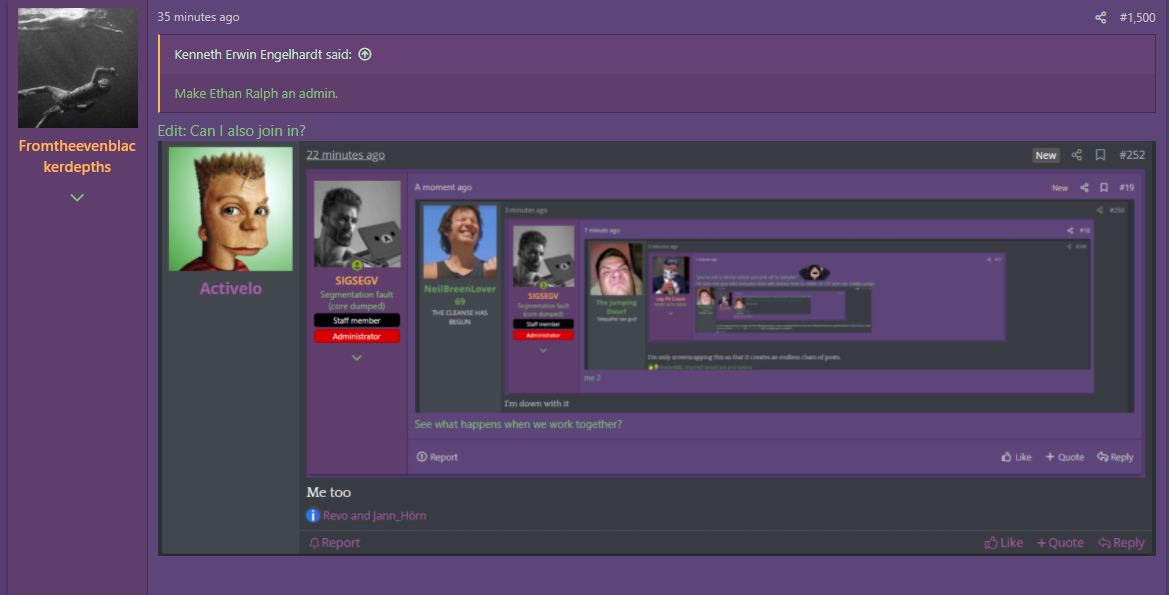Open The Jumping Dwarf's avatar image
The width and height of the screenshot is (1169, 595).
click(x=616, y=268)
